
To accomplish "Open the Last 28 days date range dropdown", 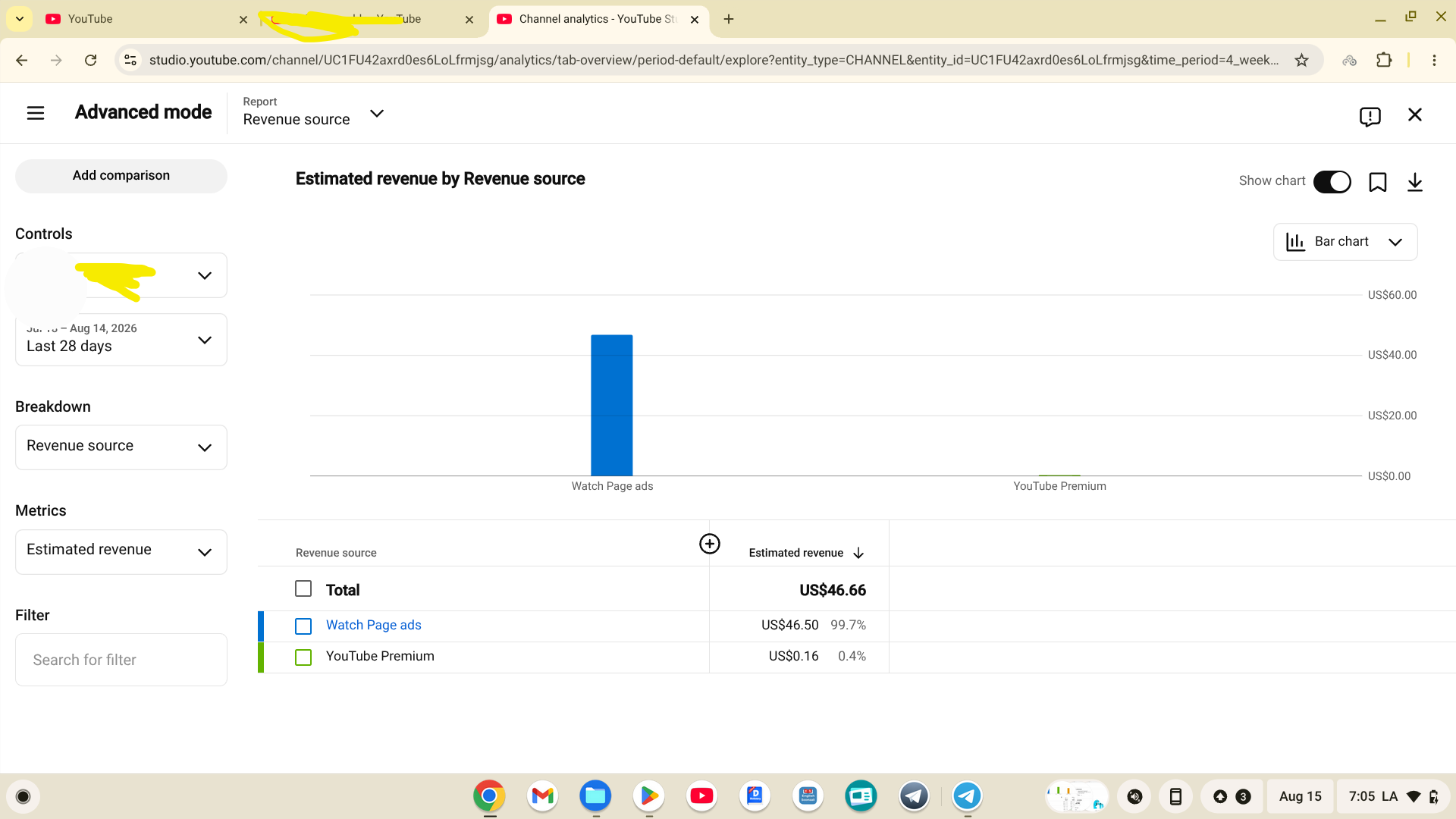I will [121, 340].
